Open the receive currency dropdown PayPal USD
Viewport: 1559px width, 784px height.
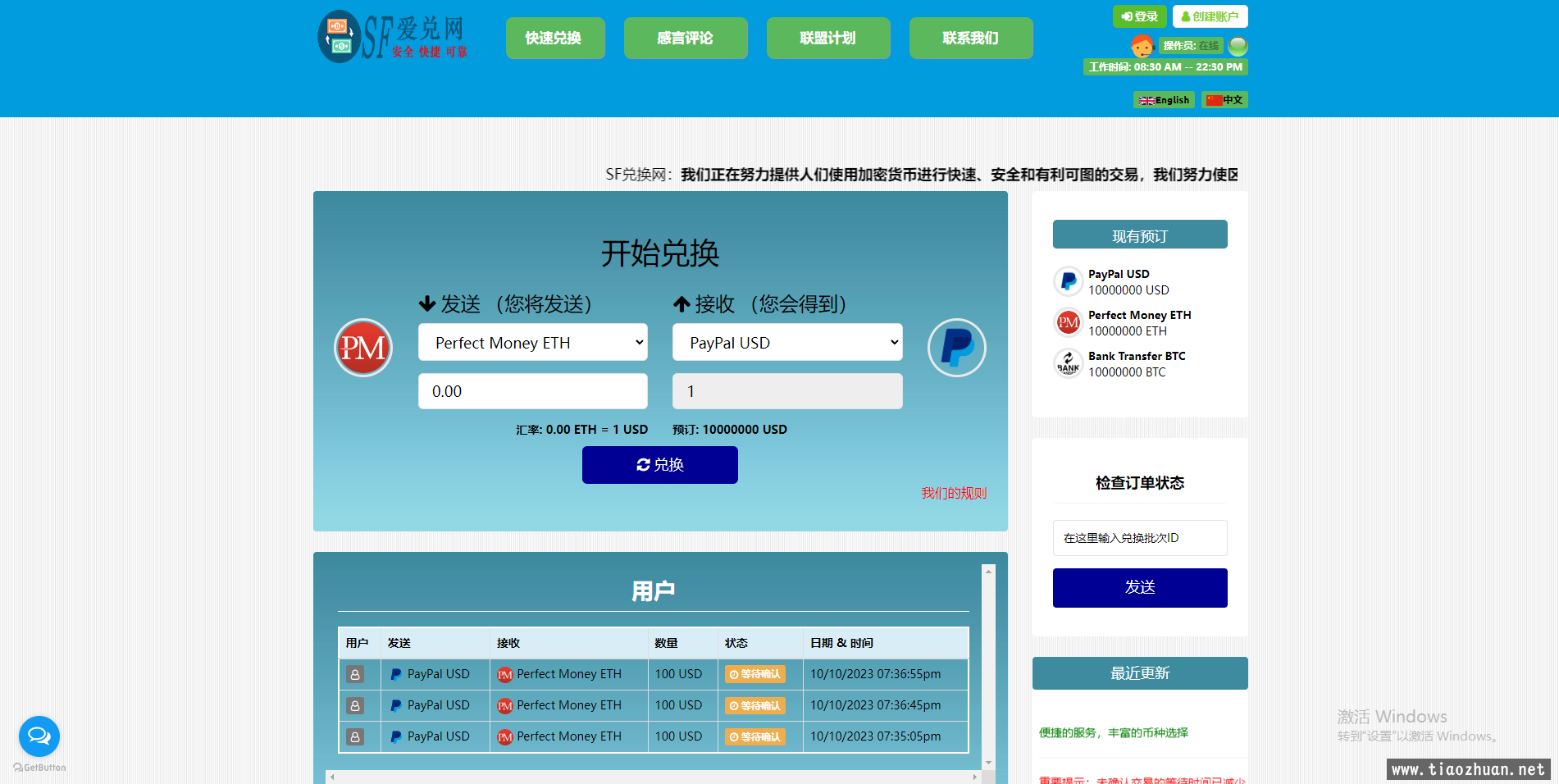(x=787, y=343)
